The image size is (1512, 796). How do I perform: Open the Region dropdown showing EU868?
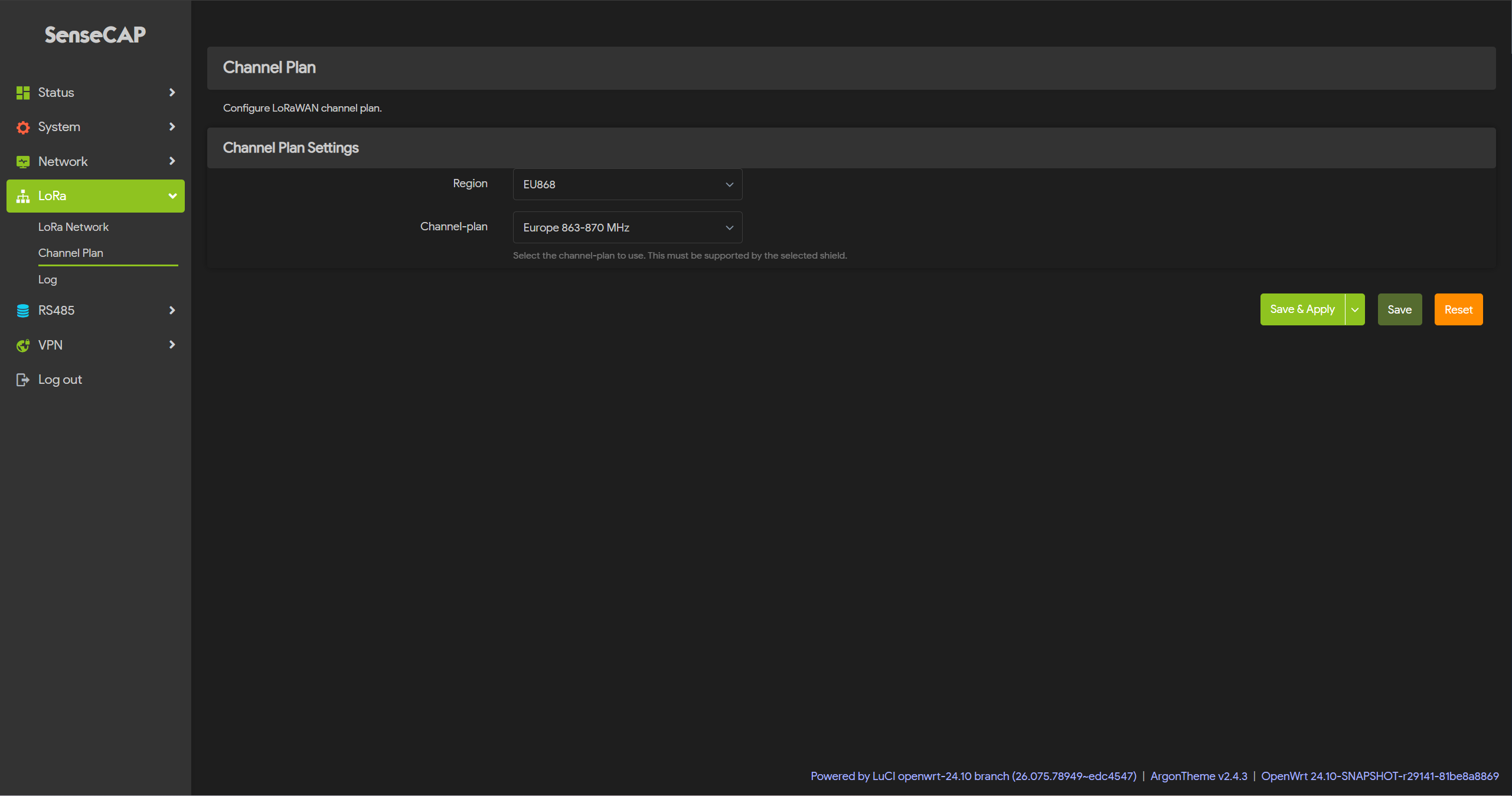tap(627, 184)
